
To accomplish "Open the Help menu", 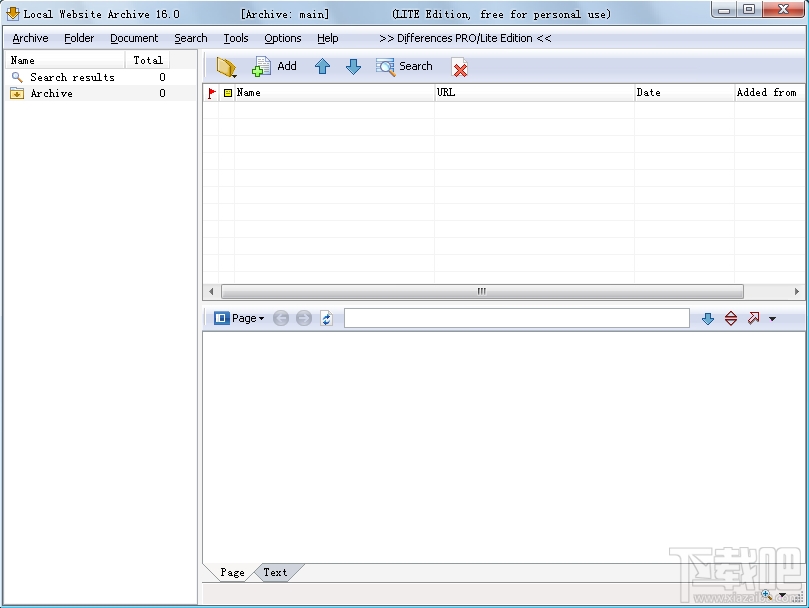I will 328,38.
